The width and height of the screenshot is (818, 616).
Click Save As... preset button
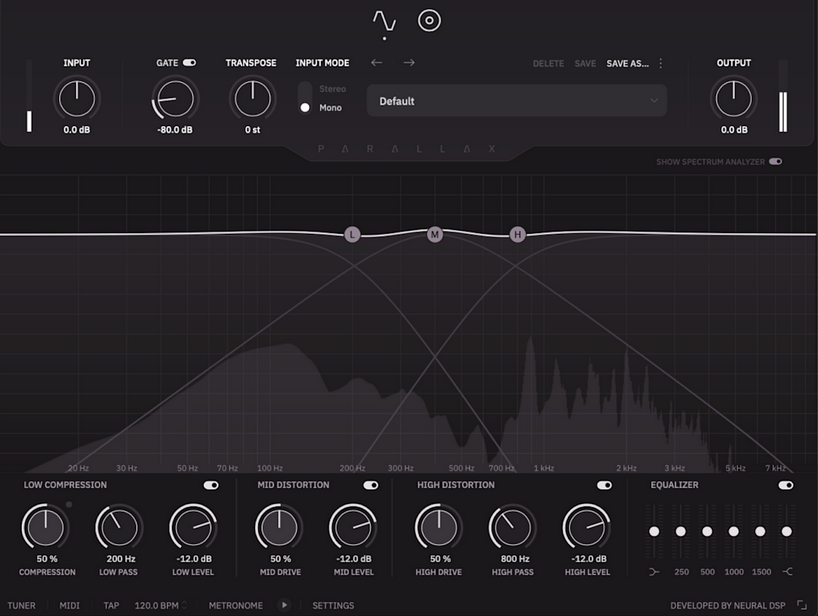tap(628, 64)
